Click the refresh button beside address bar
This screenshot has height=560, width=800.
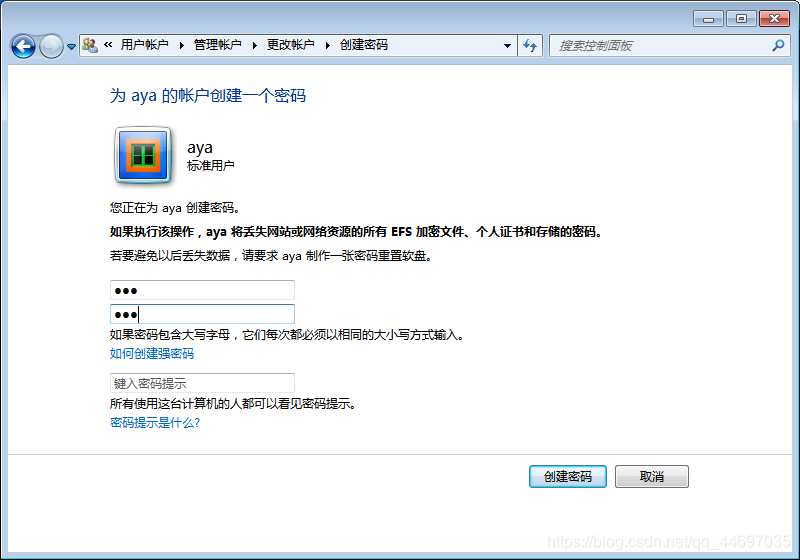(x=530, y=46)
